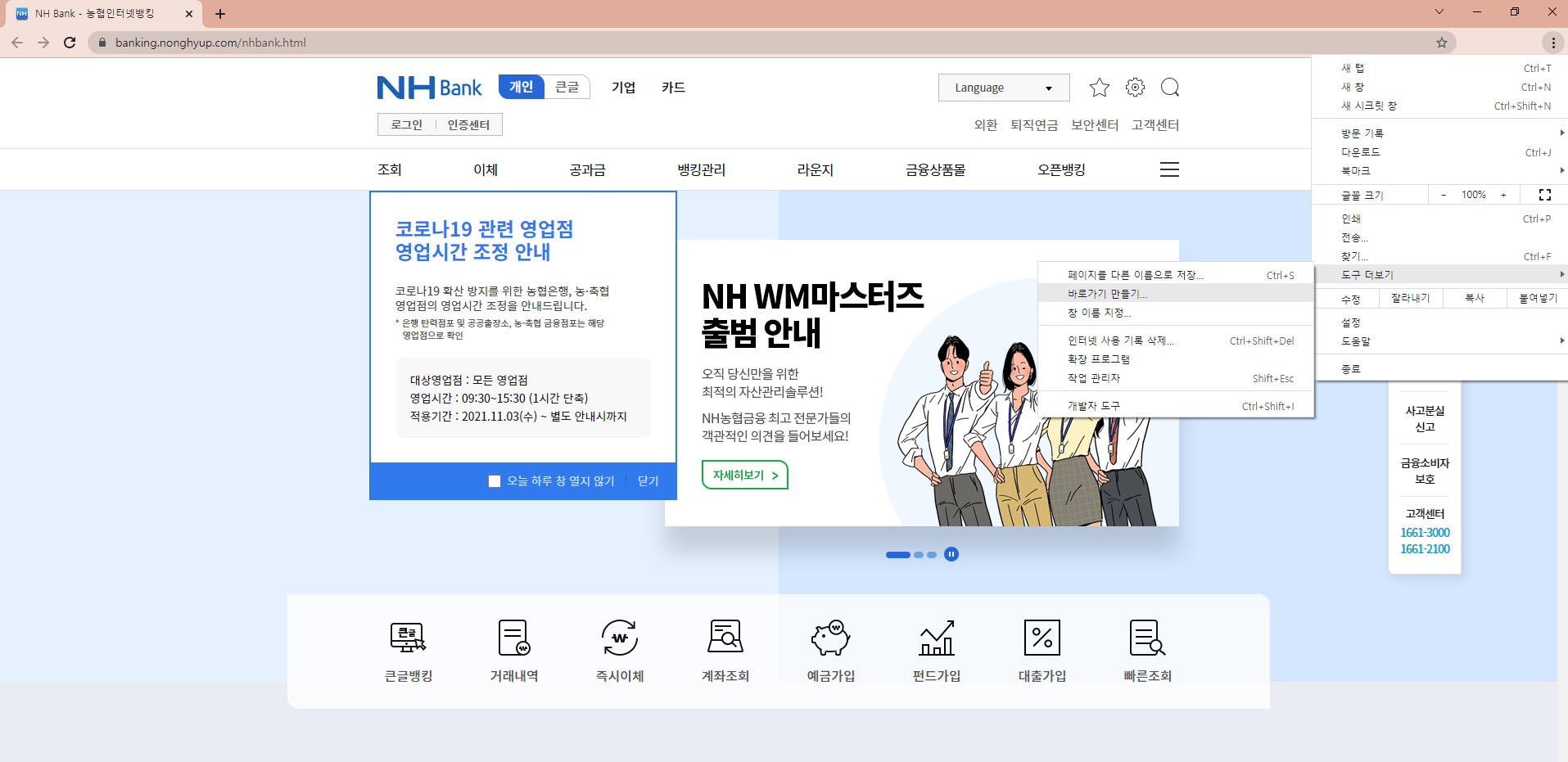Open the search magnifier icon
Screen dimensions: 1568x762
(x=1170, y=88)
